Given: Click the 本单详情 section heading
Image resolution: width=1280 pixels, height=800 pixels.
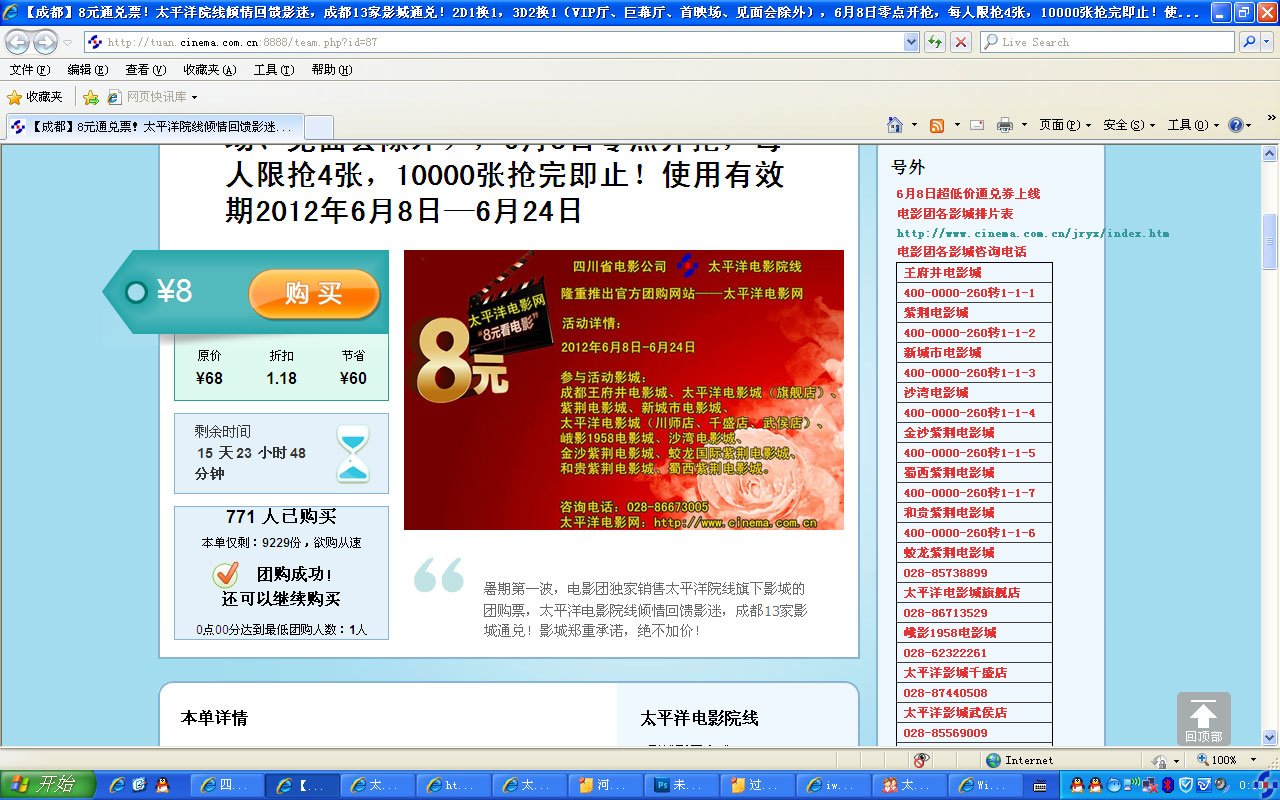Looking at the screenshot, I should (214, 718).
